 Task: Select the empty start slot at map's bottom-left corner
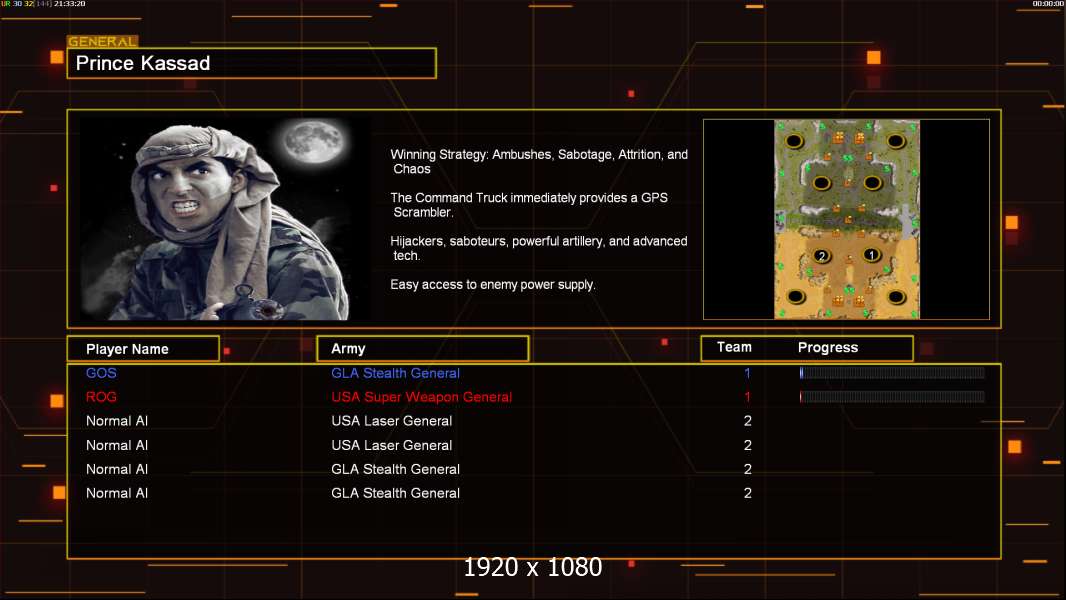tap(795, 296)
